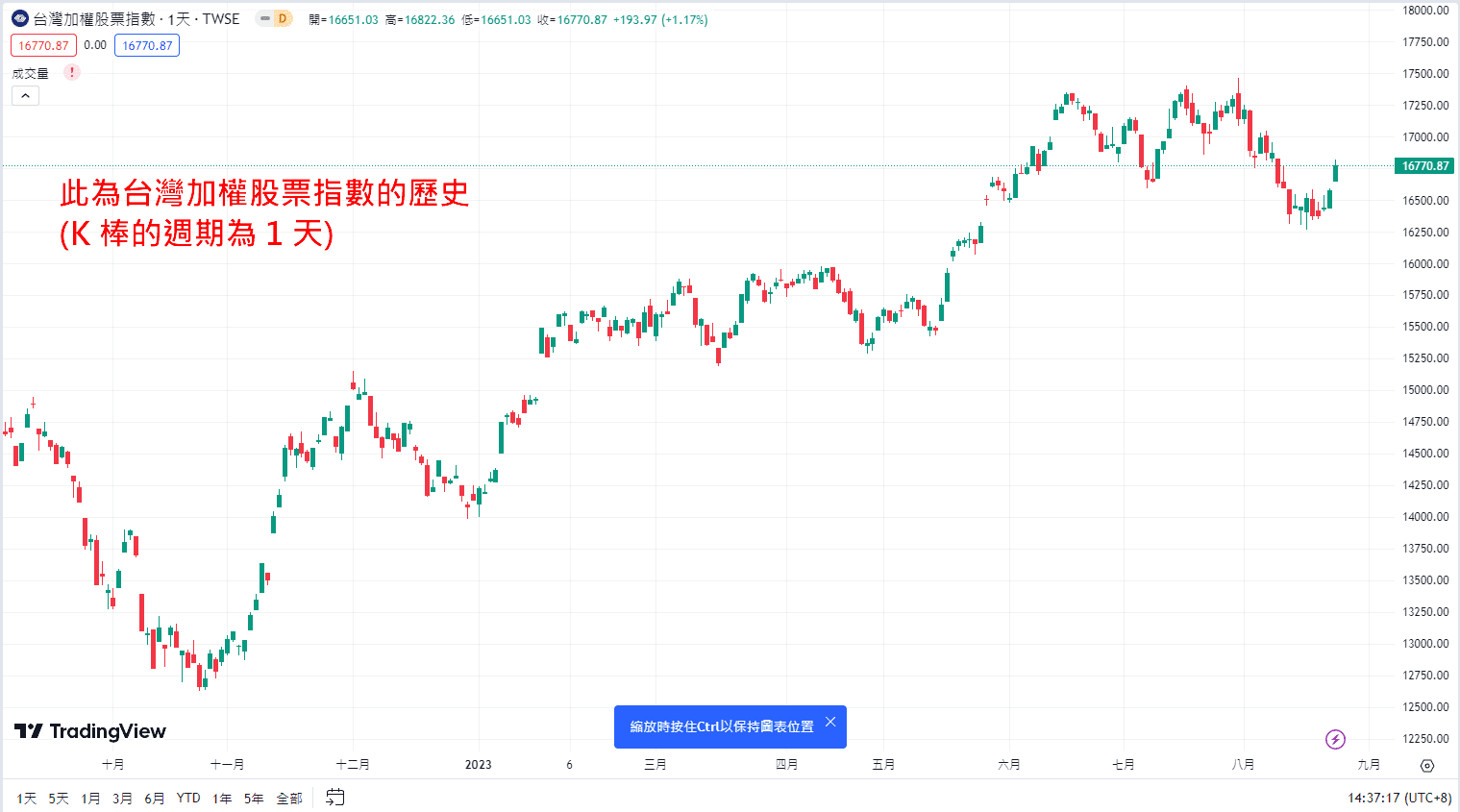The height and width of the screenshot is (812, 1460).
Task: Click the 2023 time axis label
Action: coord(478,765)
